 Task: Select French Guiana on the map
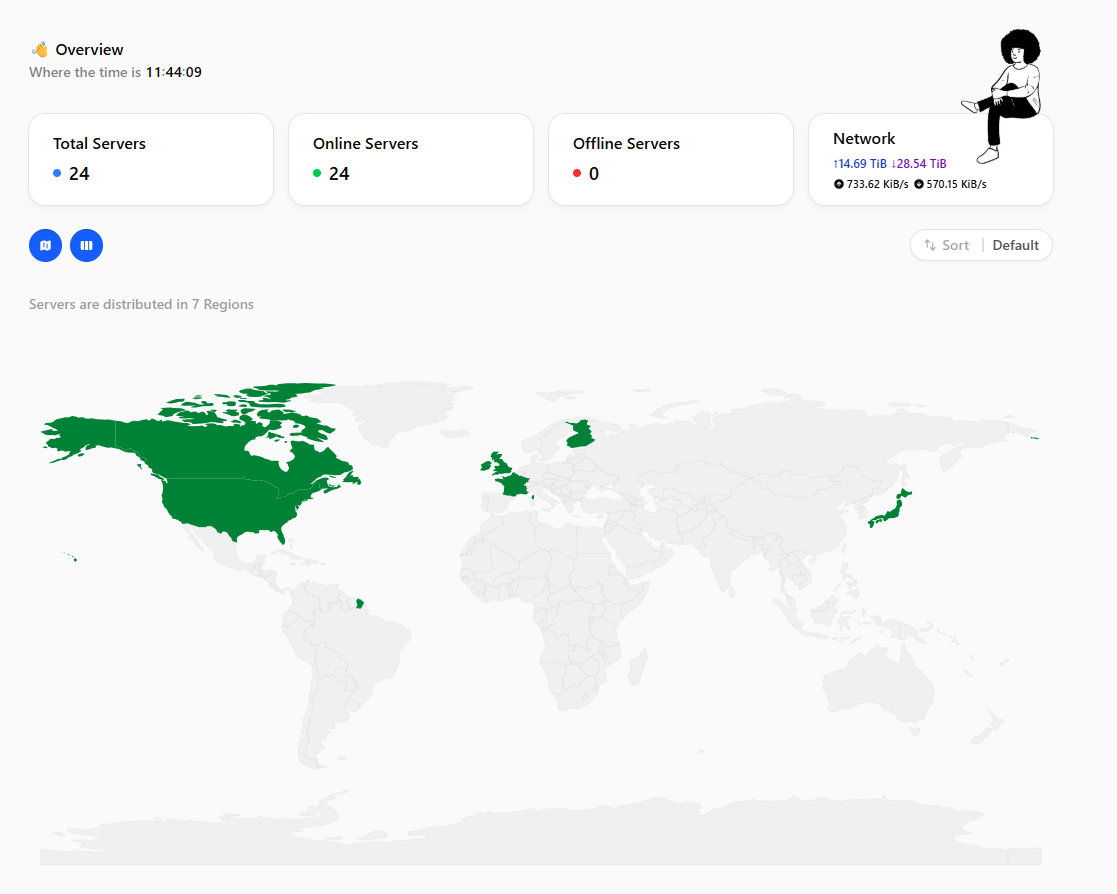360,604
